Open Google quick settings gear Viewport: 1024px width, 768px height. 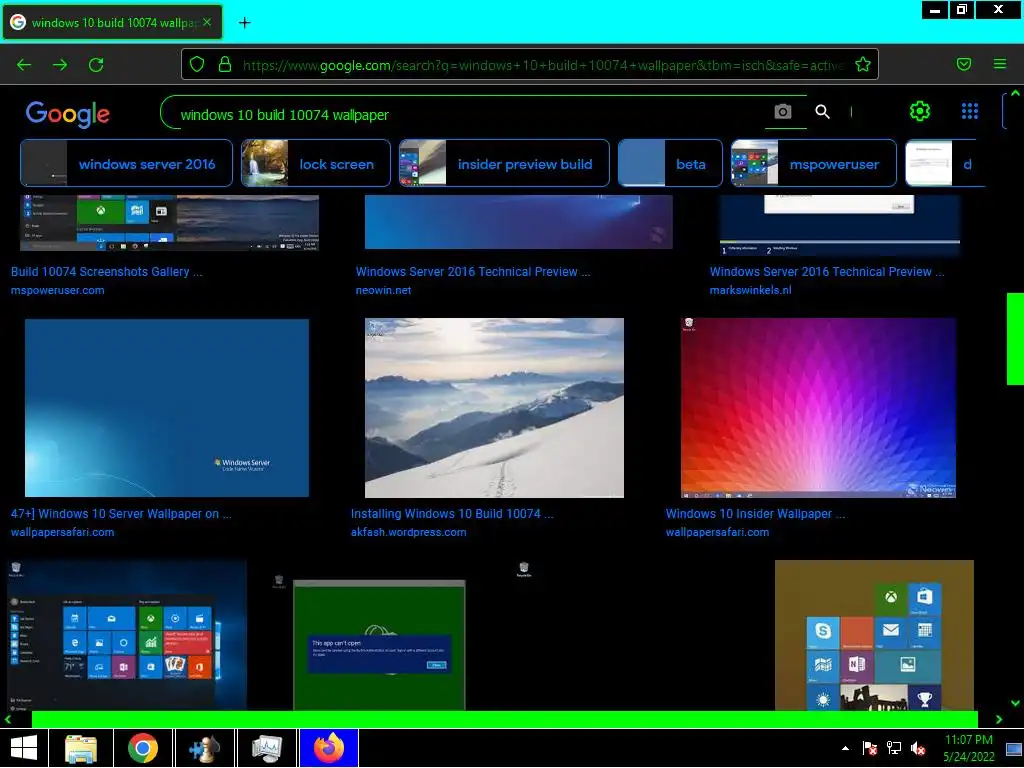tap(920, 112)
